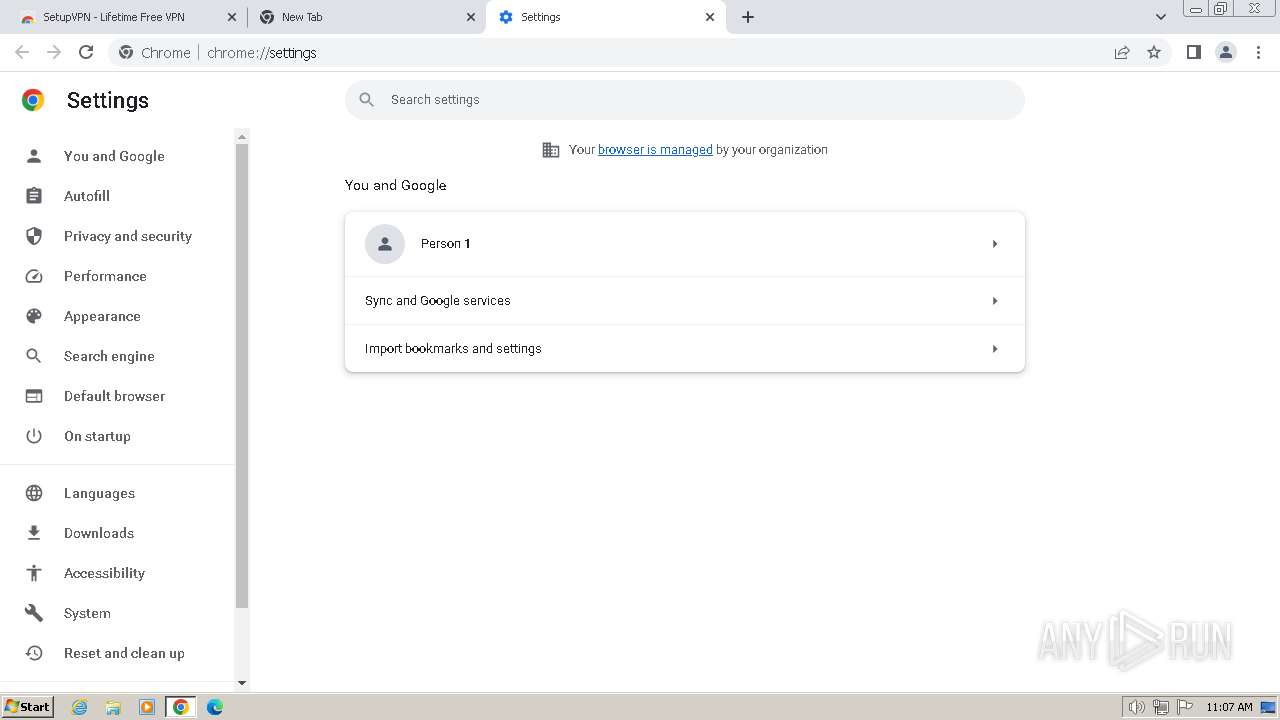Close the Settings tab
The height and width of the screenshot is (720, 1280).
(710, 17)
